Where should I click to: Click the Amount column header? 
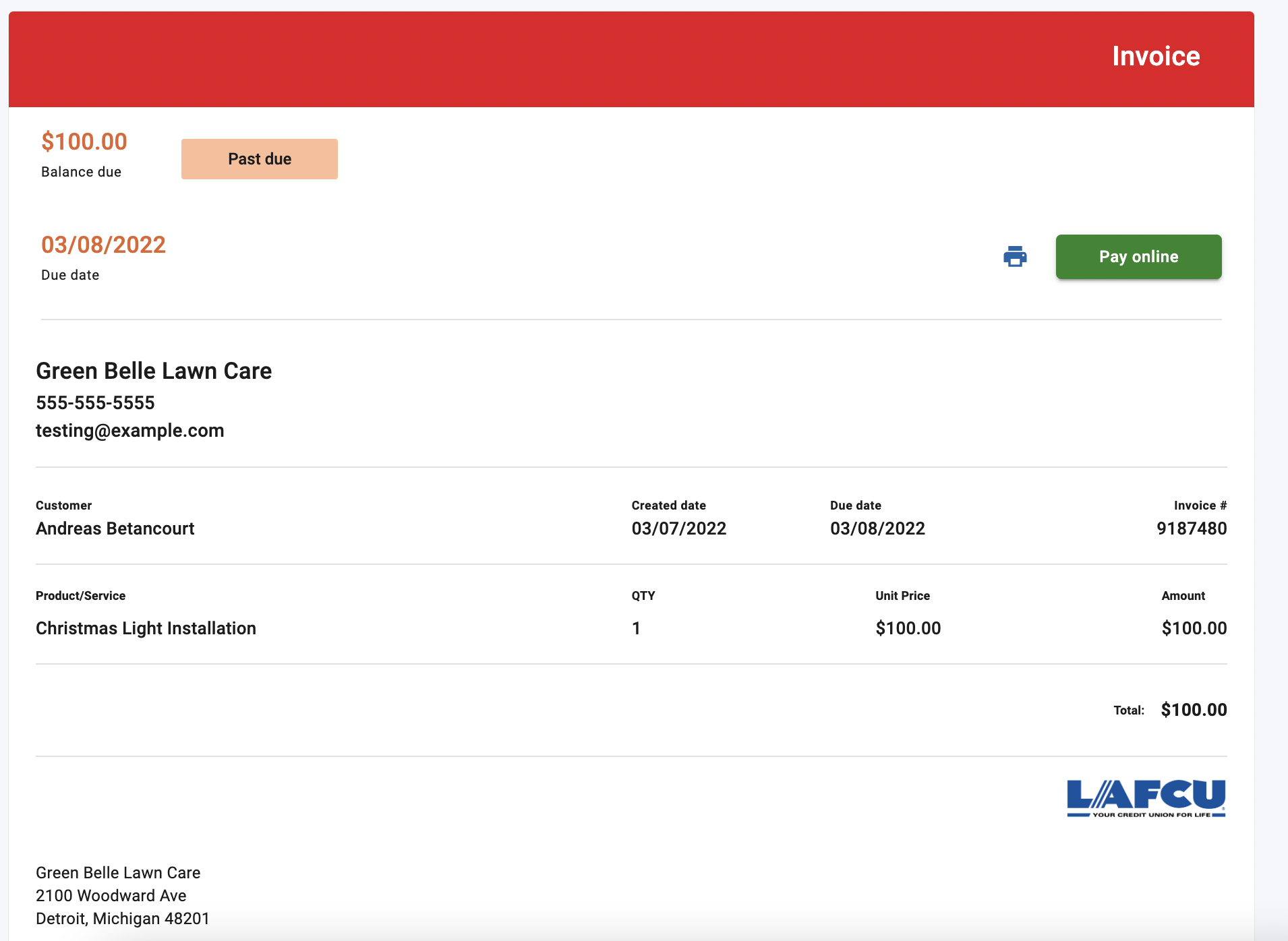click(1183, 596)
